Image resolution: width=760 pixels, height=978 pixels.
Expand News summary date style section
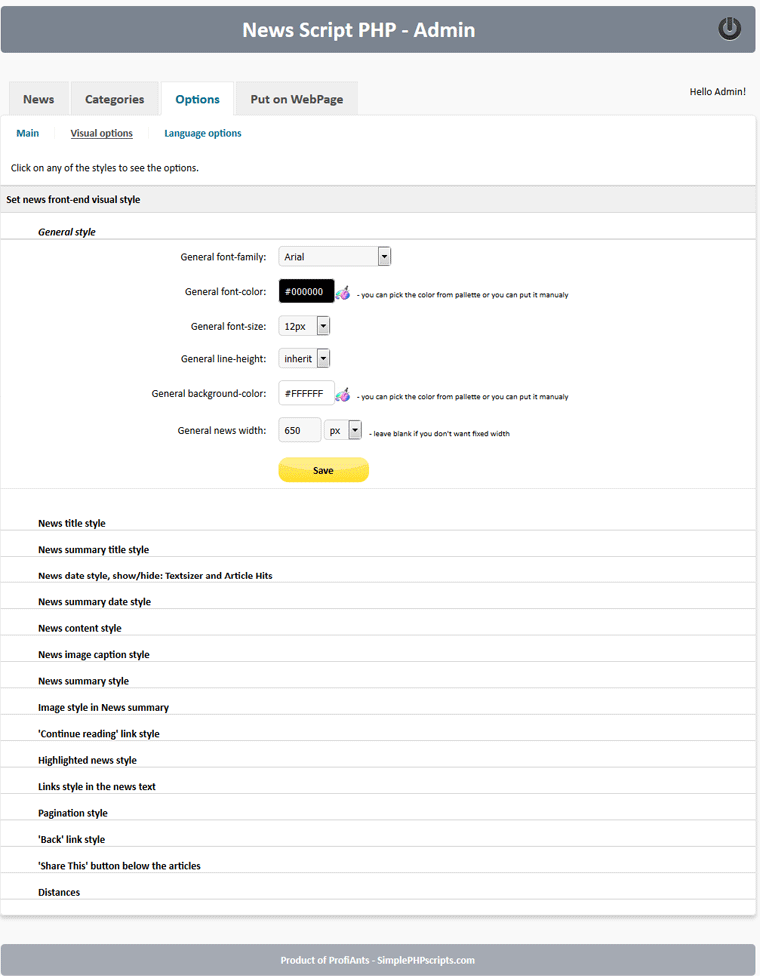click(x=94, y=602)
